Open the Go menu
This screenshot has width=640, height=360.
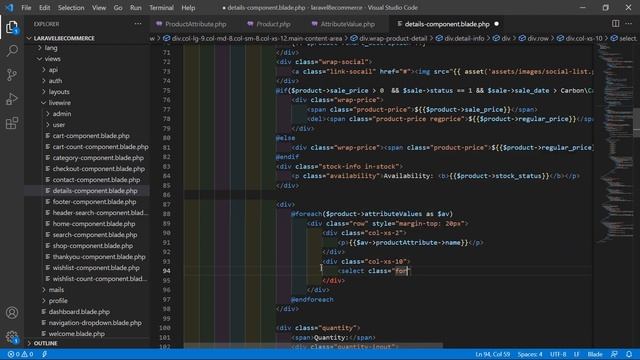pos(118,8)
